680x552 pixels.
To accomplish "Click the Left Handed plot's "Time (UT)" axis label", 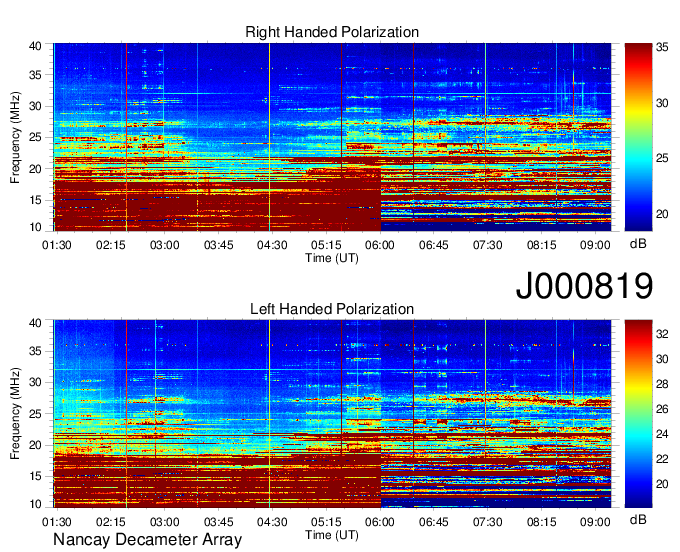I will pyautogui.click(x=332, y=535).
